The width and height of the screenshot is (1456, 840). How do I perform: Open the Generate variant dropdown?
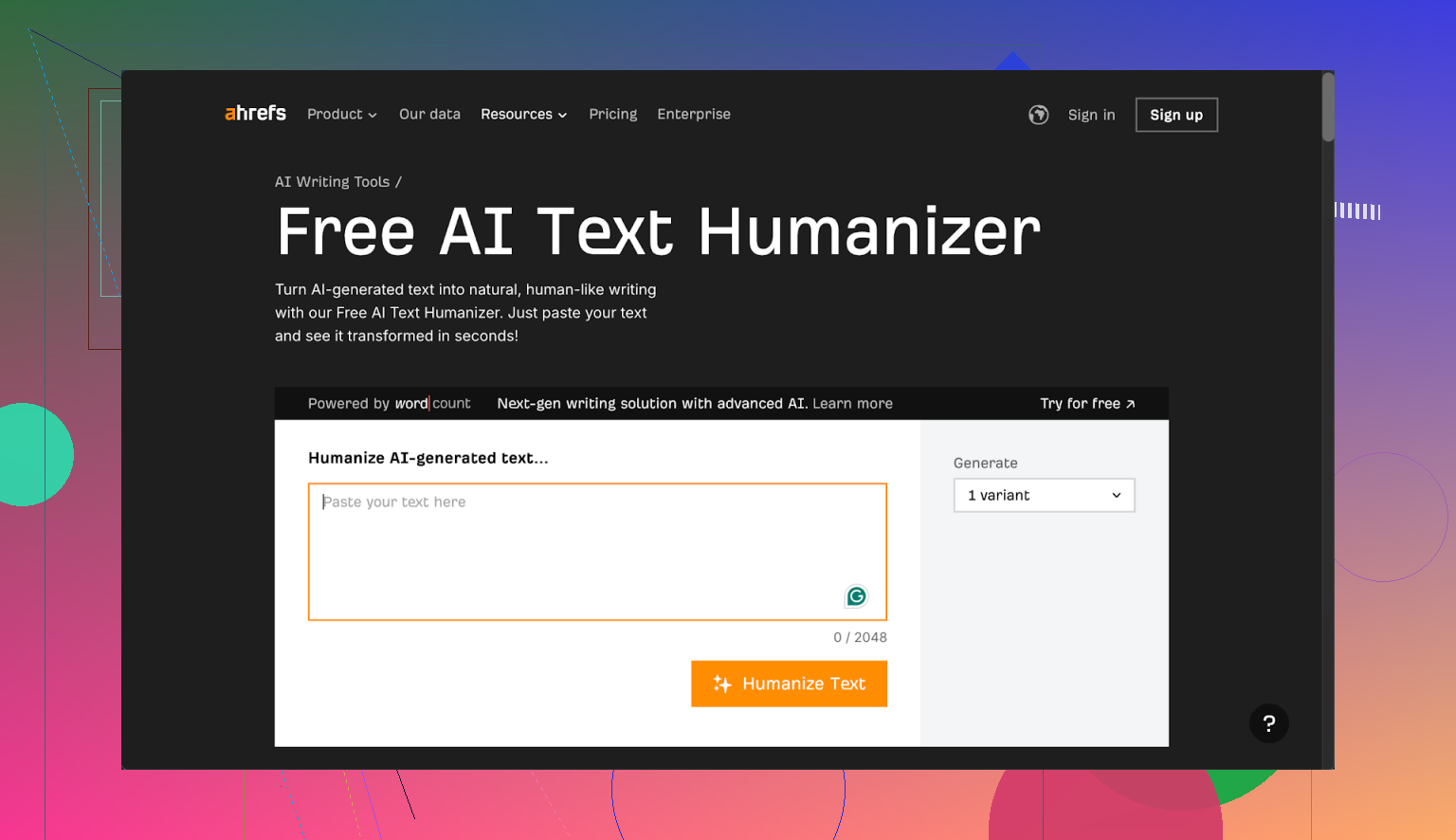[1044, 496]
